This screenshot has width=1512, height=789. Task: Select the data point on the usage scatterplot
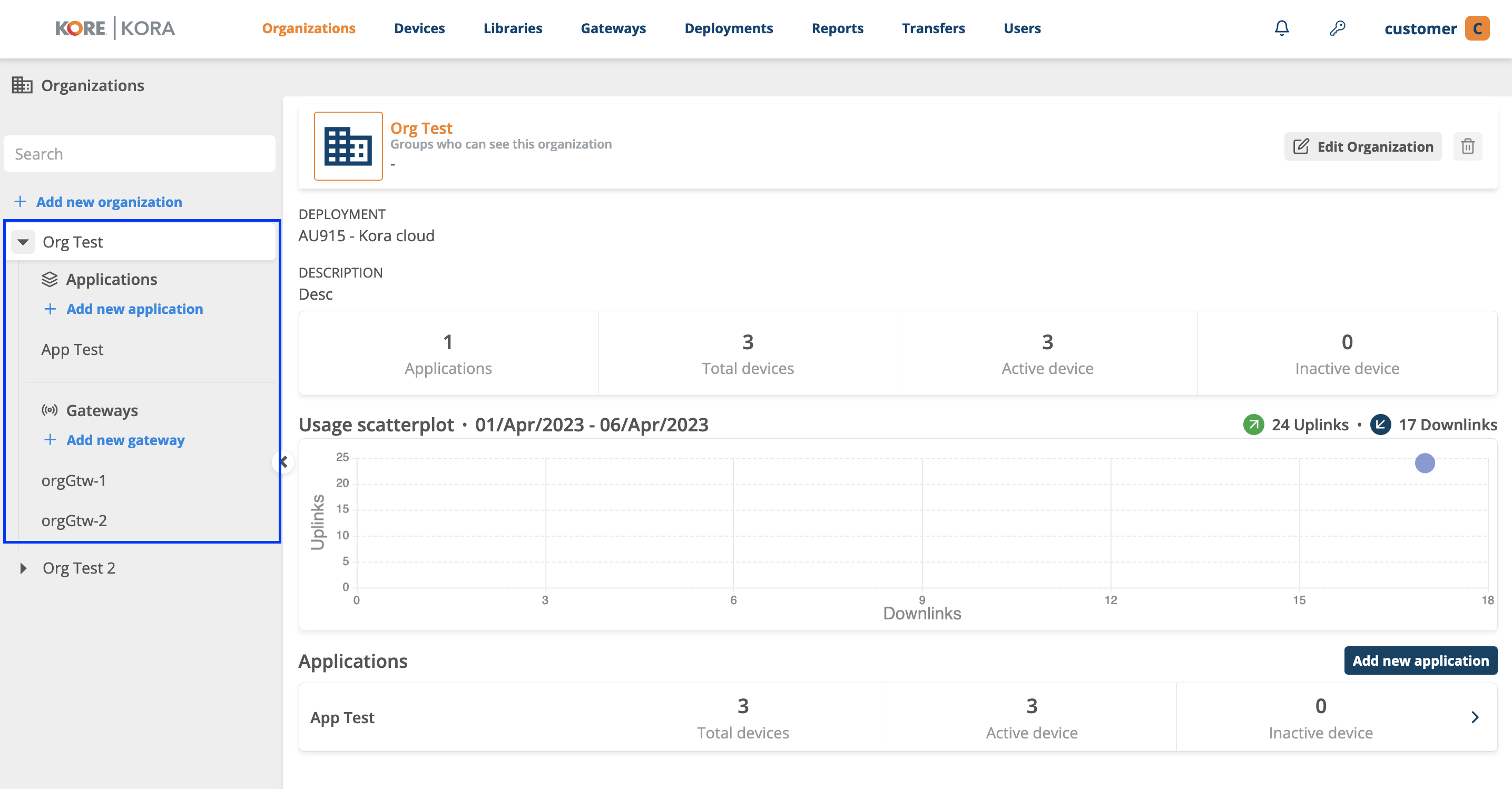pos(1424,463)
